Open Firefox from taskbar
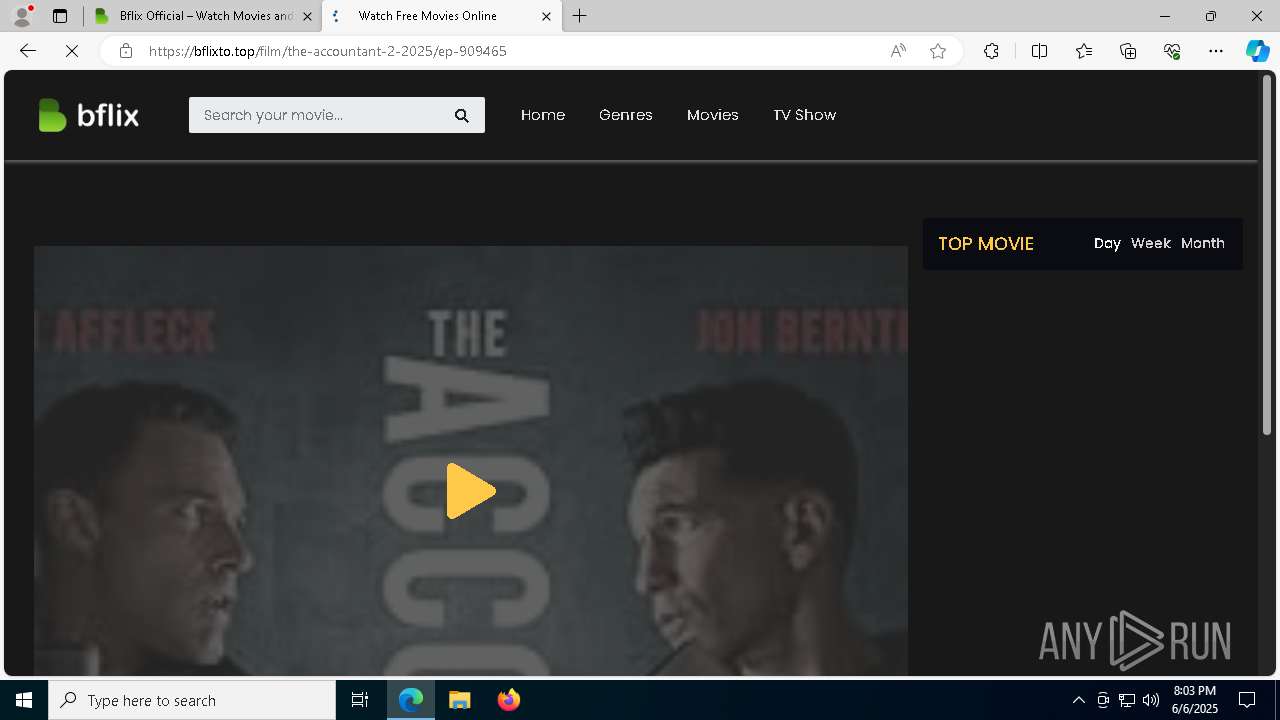The image size is (1280, 720). click(x=509, y=700)
